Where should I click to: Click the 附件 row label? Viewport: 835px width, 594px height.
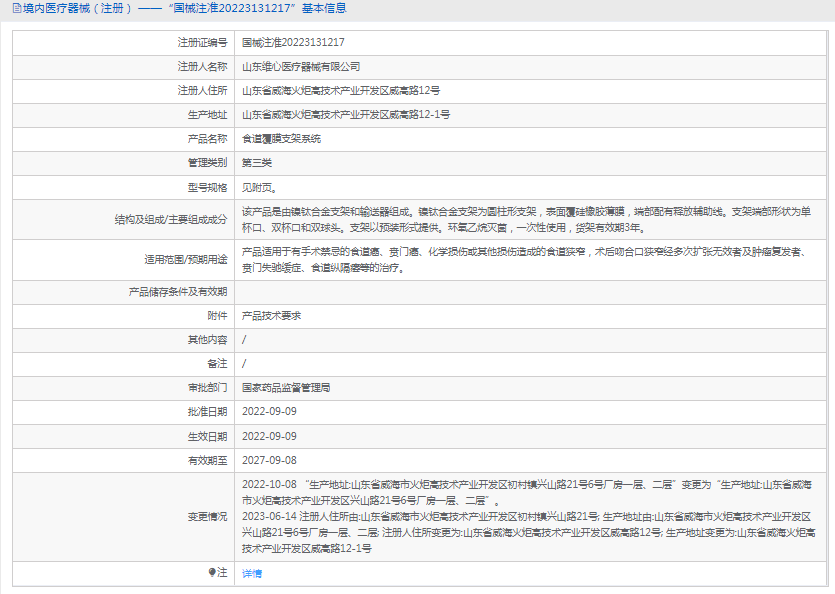217,316
